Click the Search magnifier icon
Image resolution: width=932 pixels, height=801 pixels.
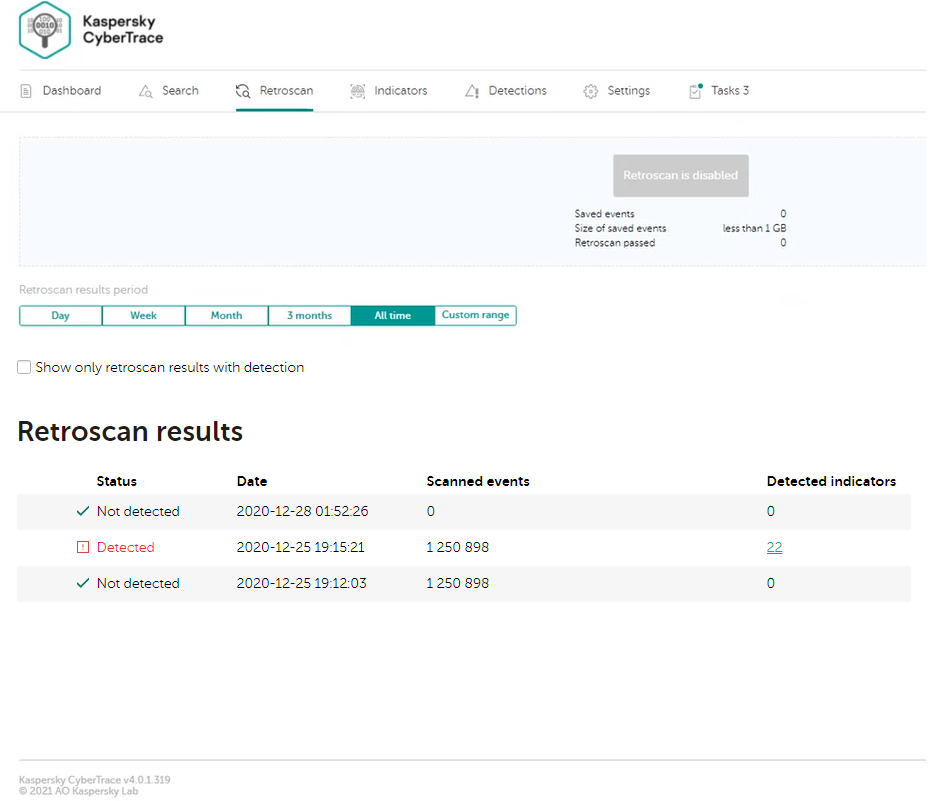pyautogui.click(x=146, y=91)
